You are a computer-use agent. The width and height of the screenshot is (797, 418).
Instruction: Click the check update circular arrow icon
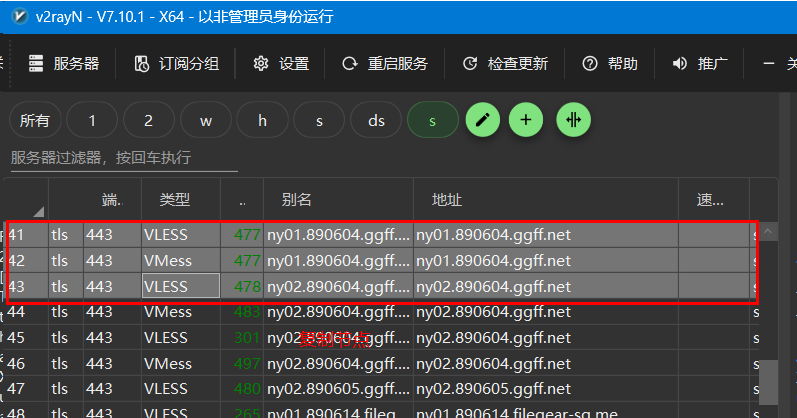(x=470, y=64)
